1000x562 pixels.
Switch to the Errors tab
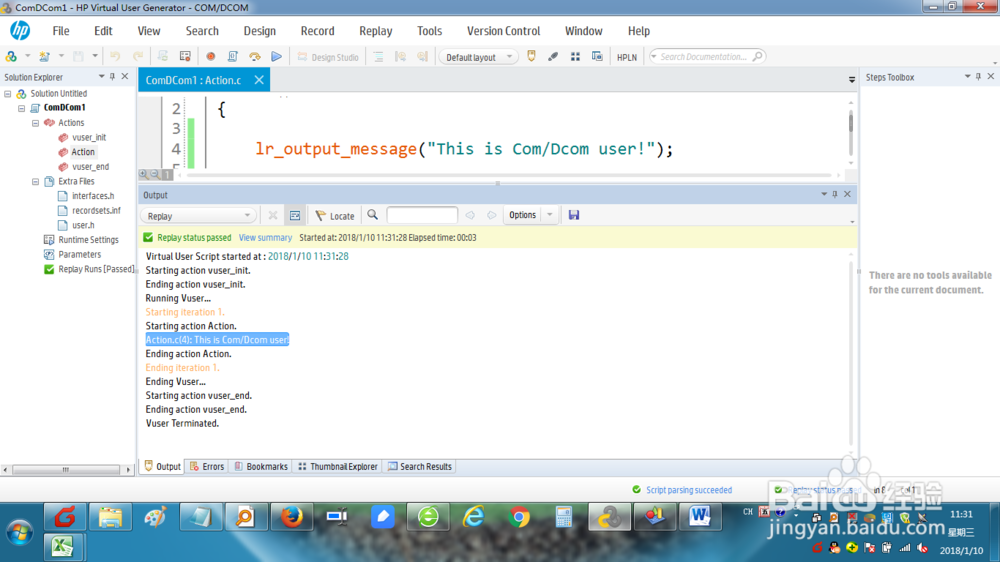pyautogui.click(x=207, y=467)
